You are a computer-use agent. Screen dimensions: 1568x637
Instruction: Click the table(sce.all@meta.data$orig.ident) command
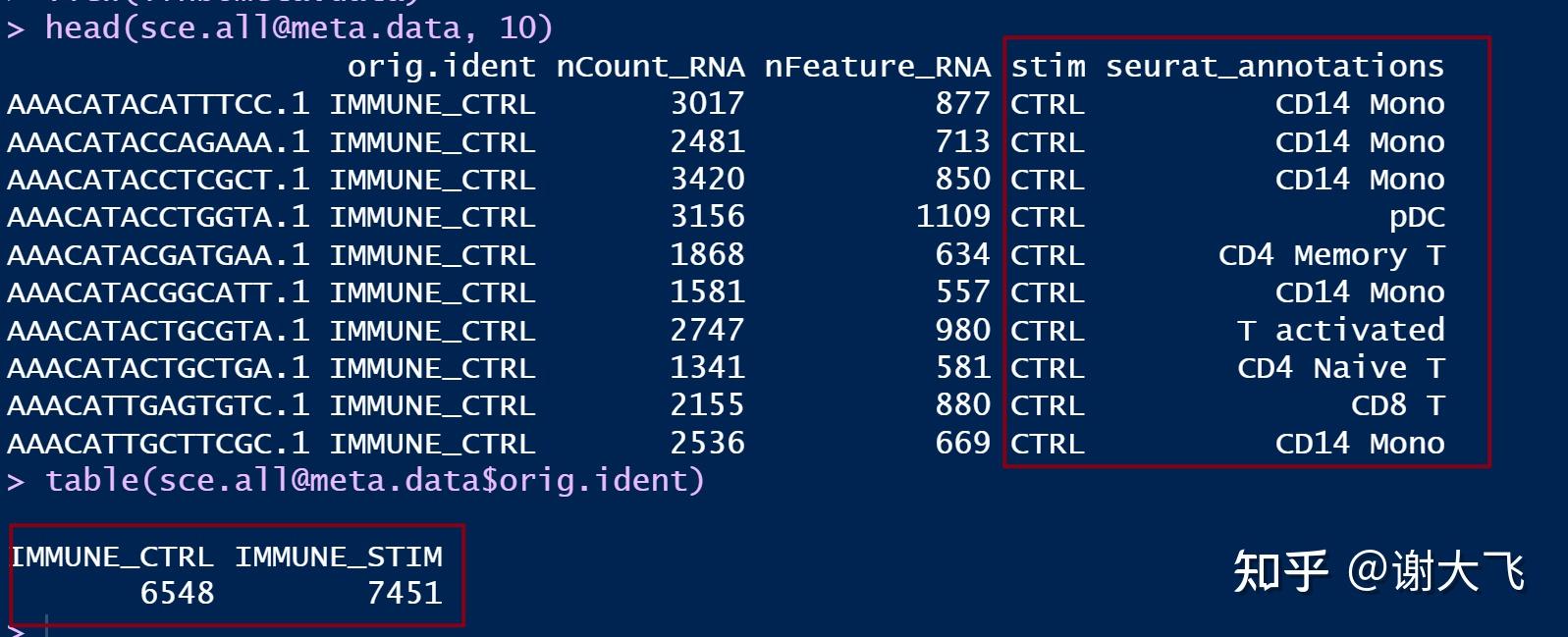[x=374, y=480]
